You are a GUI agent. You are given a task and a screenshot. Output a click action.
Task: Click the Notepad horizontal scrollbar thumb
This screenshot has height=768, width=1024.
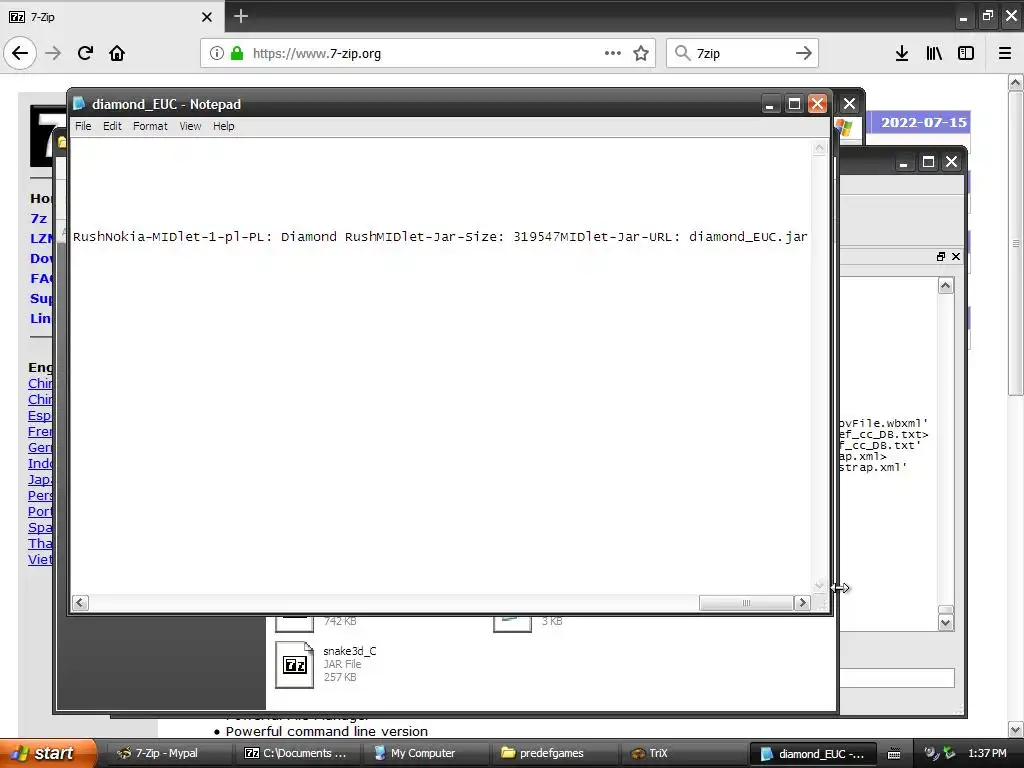pyautogui.click(x=746, y=603)
